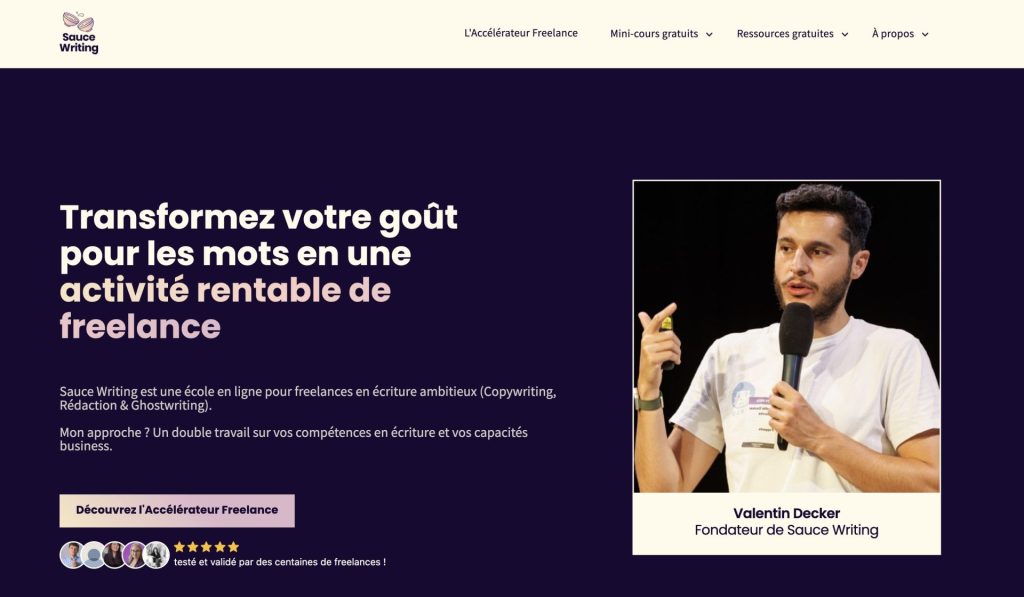Click the first reviewer avatar
Viewport: 1024px width, 597px height.
(72, 555)
